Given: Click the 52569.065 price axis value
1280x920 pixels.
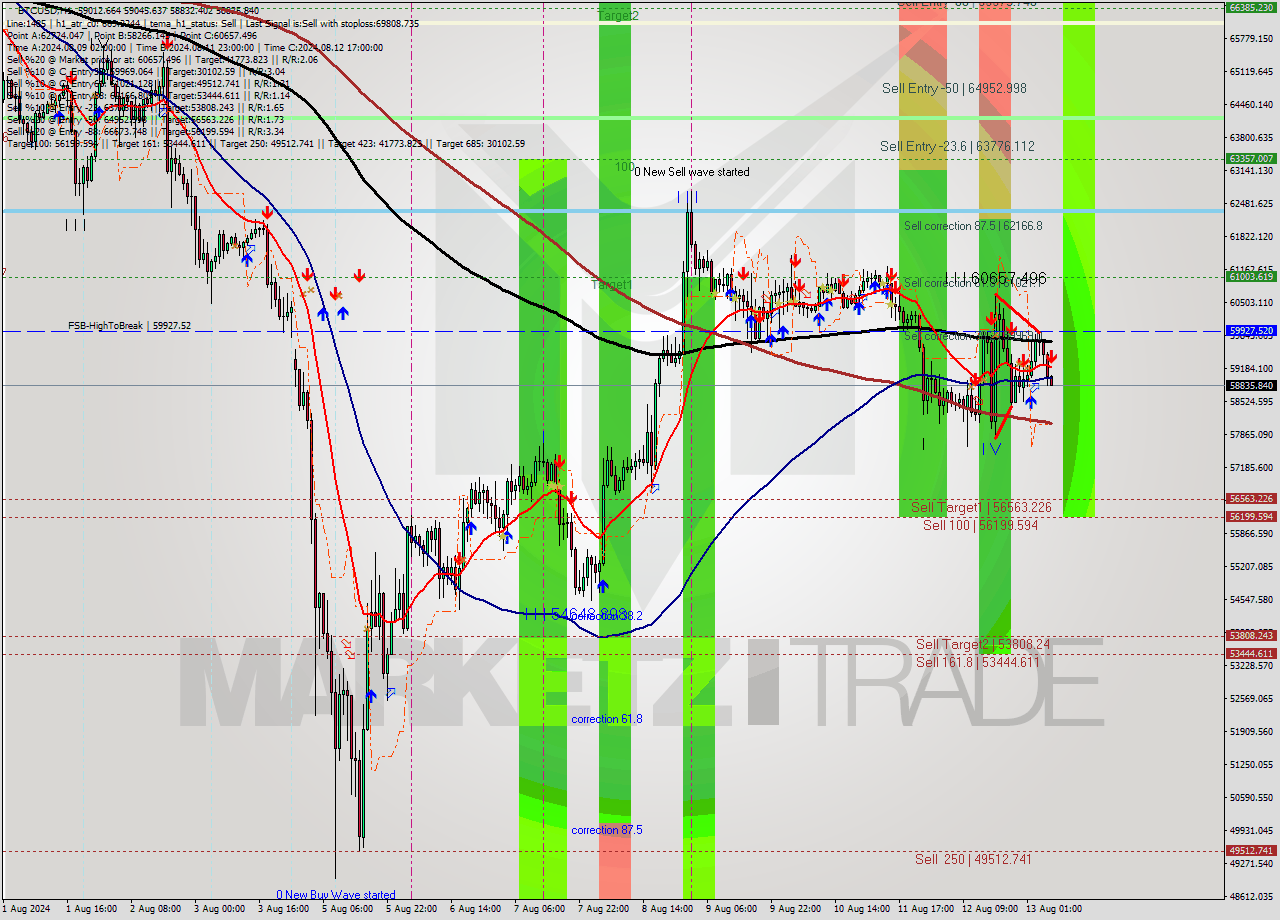Looking at the screenshot, I should click(x=1250, y=698).
